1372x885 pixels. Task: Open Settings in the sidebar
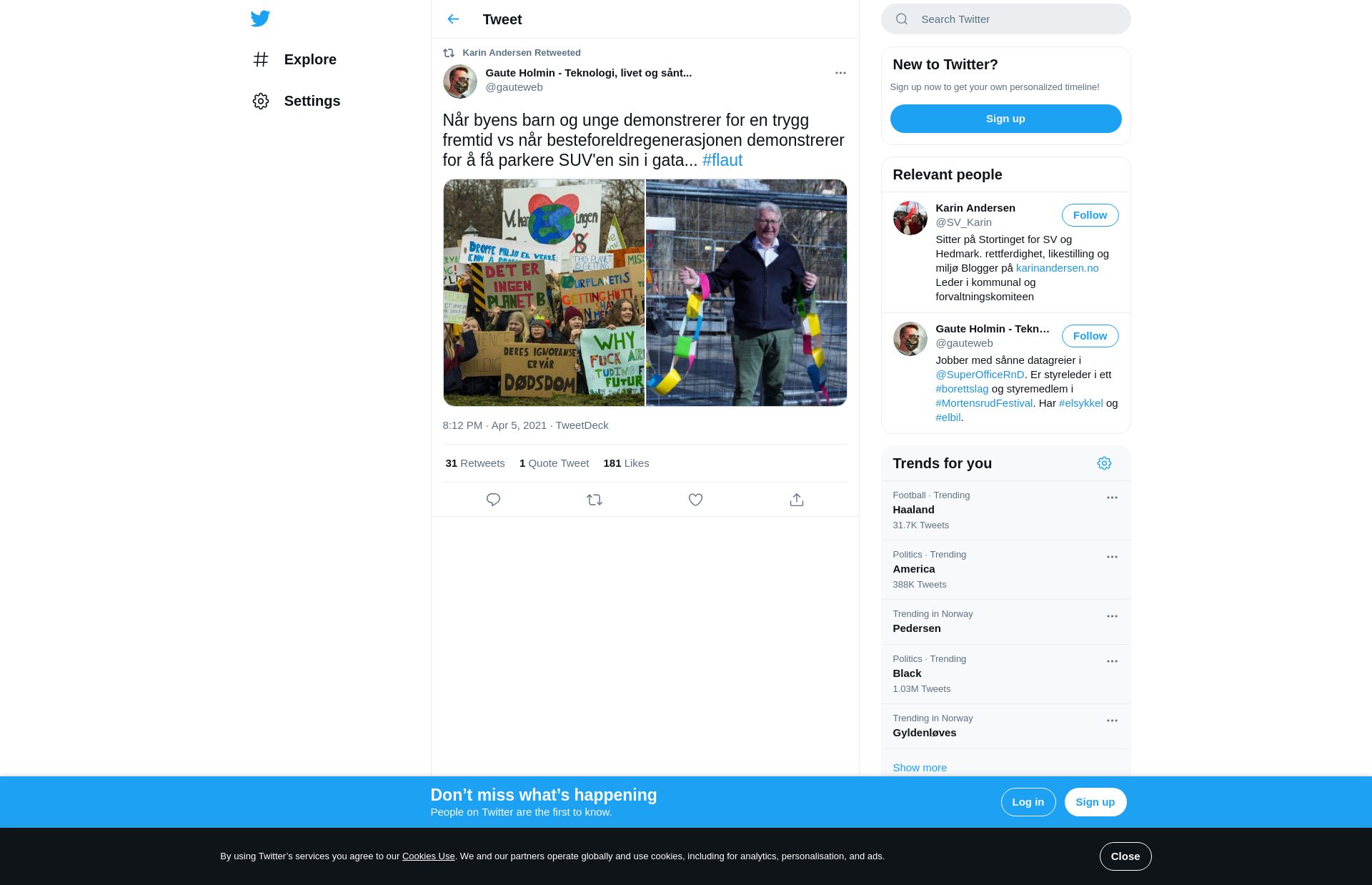[x=312, y=101]
